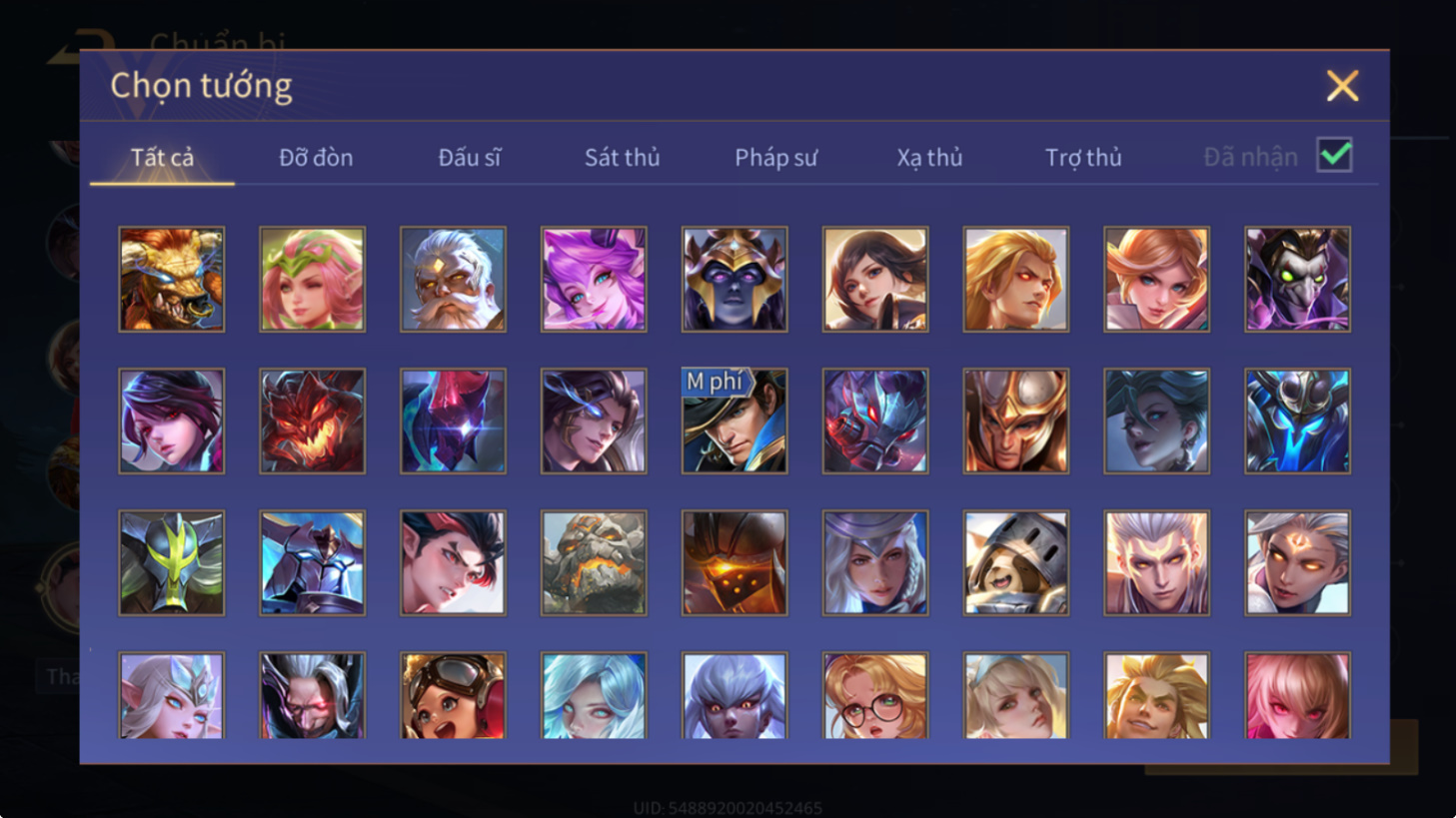
Task: Pick the blonde girl with round glasses
Action: pos(875,695)
